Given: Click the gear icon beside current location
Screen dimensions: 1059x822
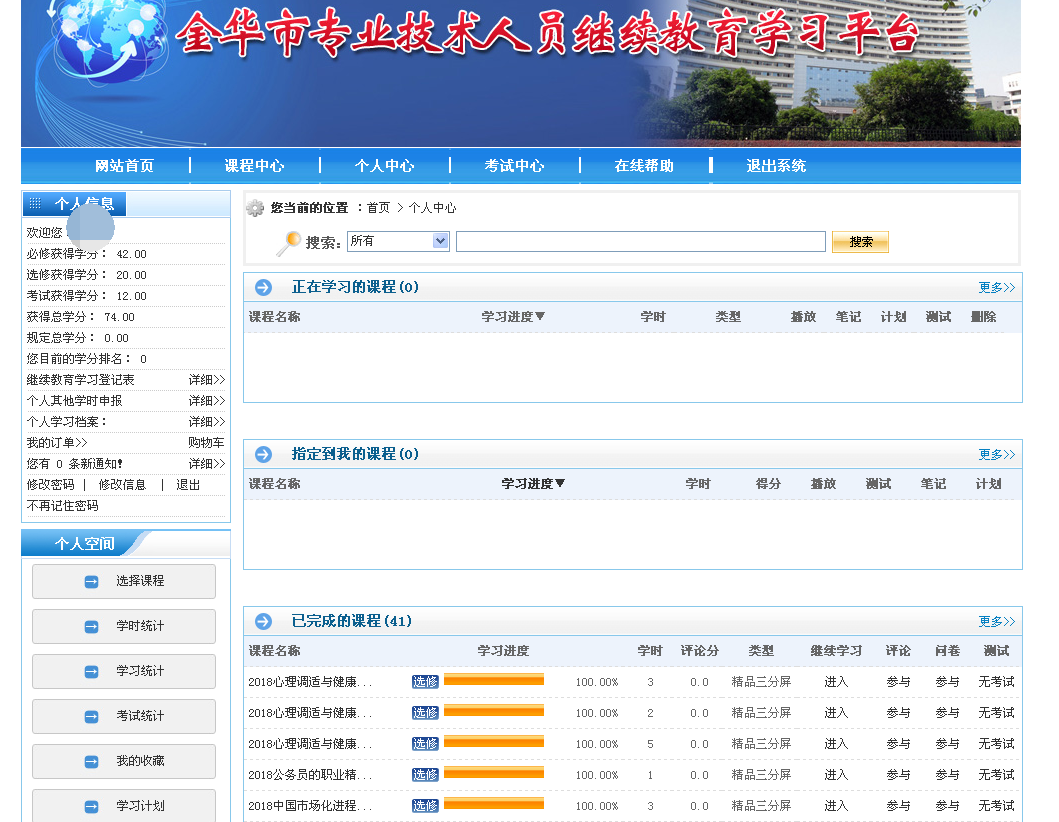Looking at the screenshot, I should coord(255,208).
